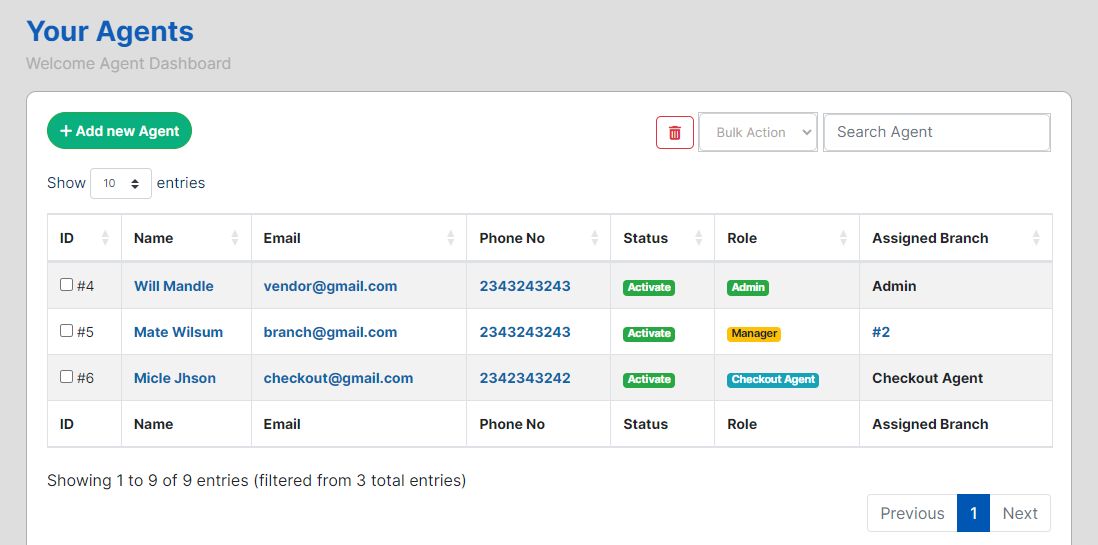
Task: Sort by Email column sort arrows
Action: (450, 238)
